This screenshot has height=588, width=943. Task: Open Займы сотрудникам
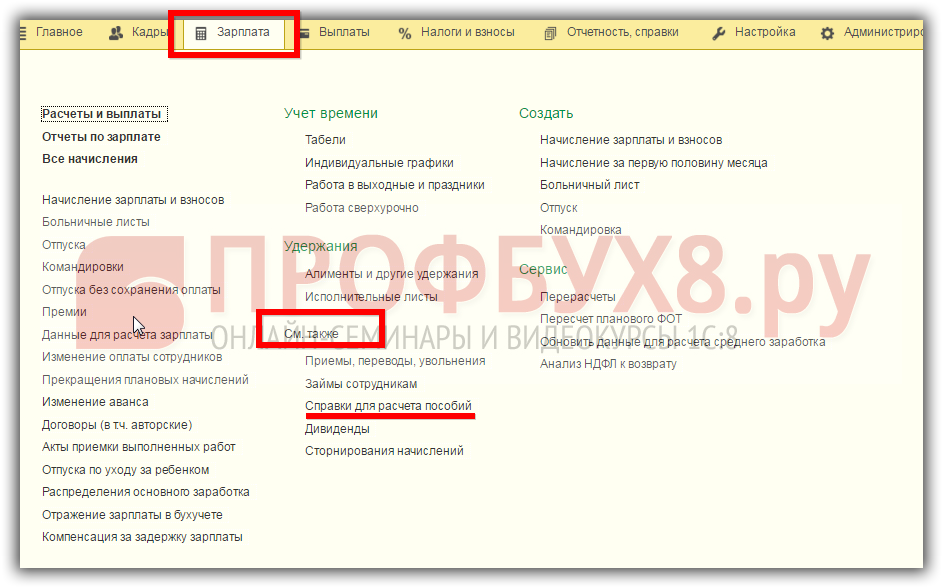tap(361, 384)
